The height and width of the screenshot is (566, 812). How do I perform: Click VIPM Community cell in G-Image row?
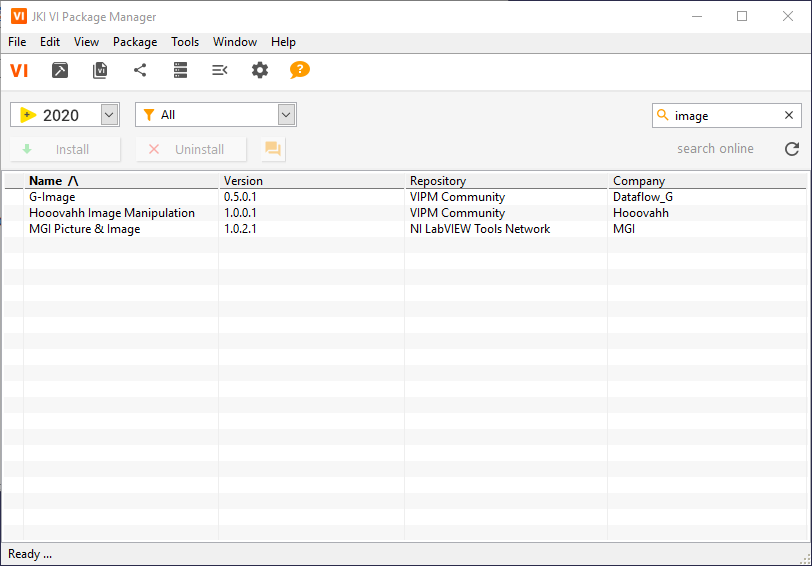457,197
